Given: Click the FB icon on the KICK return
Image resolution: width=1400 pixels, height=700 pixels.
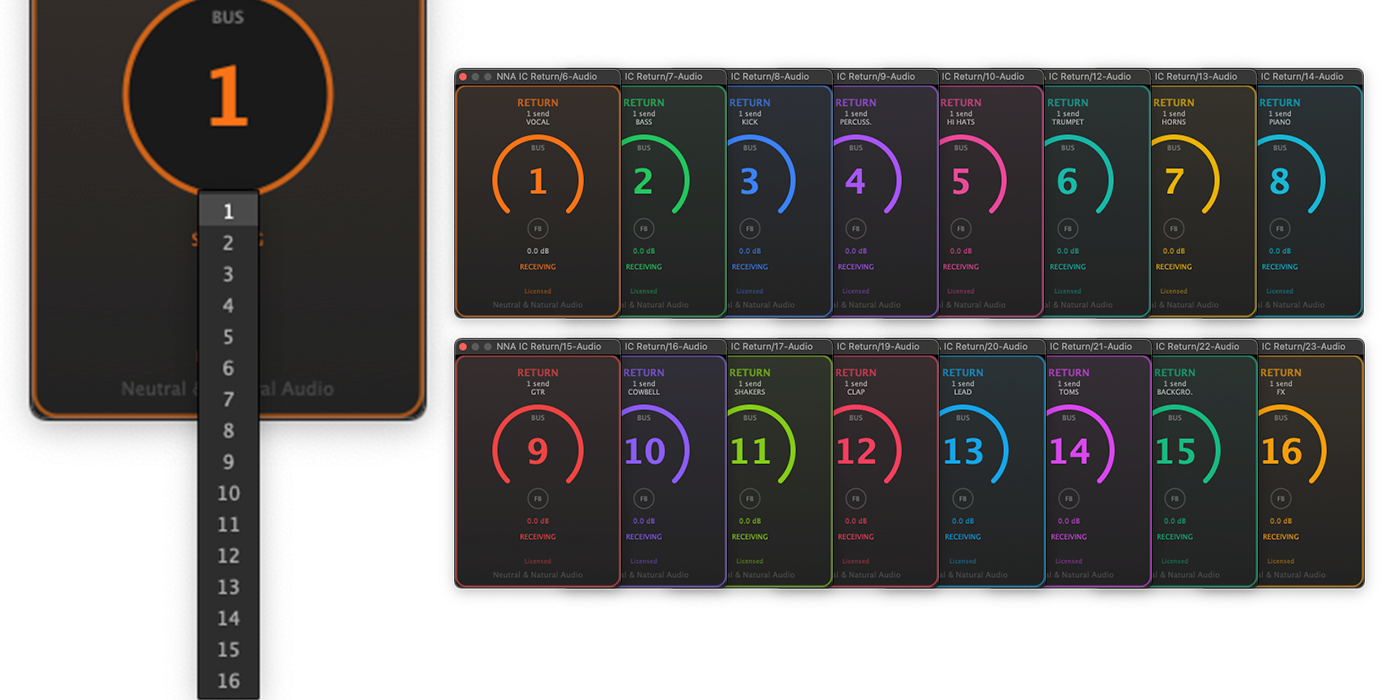Looking at the screenshot, I should tap(749, 227).
